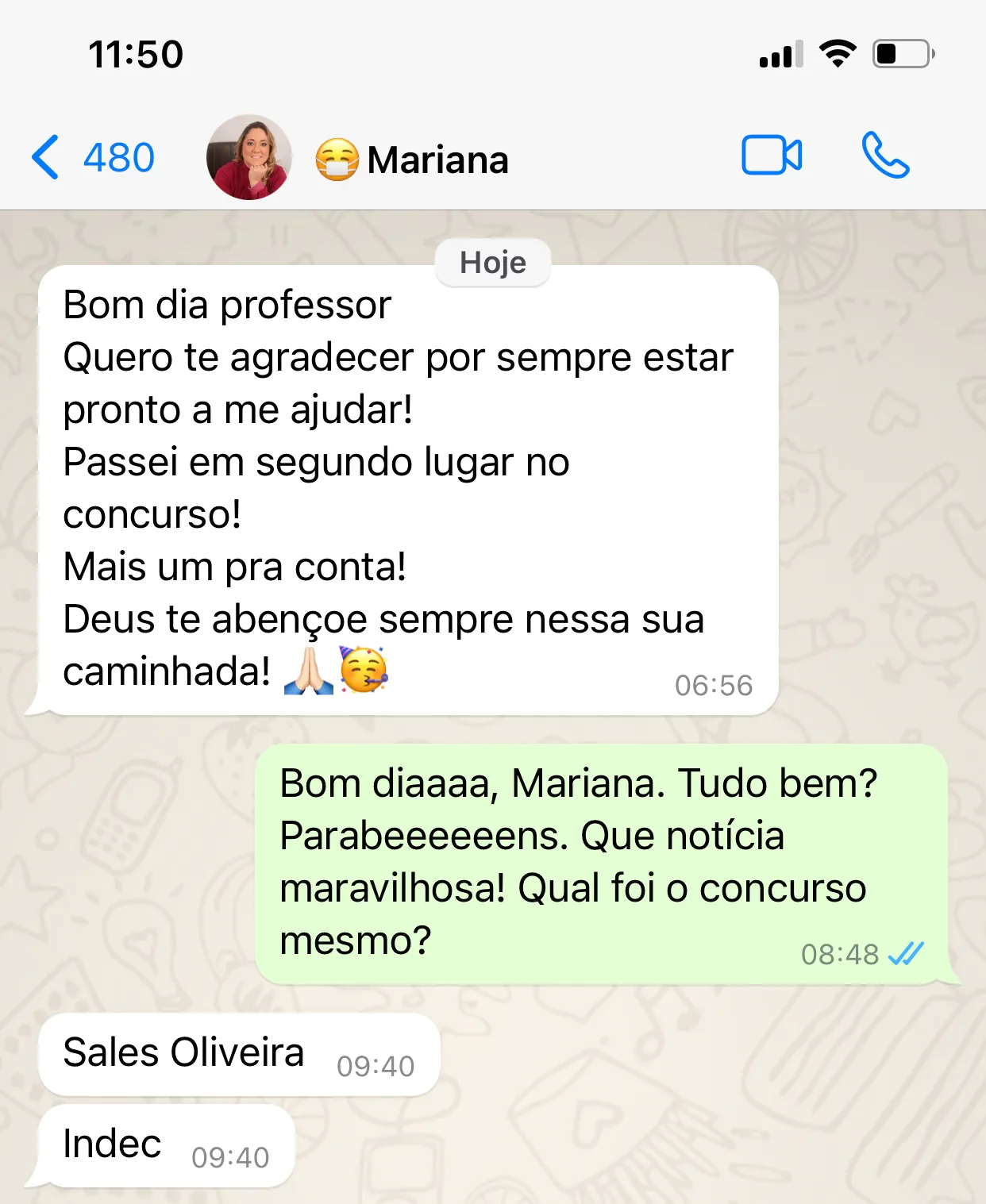The image size is (986, 1204).
Task: Go back using the blue chevron arrow
Action: 45,157
